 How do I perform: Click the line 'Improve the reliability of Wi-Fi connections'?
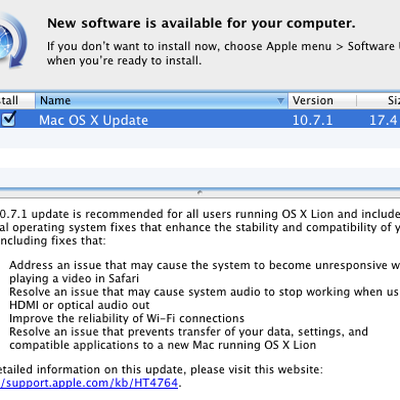point(127,318)
